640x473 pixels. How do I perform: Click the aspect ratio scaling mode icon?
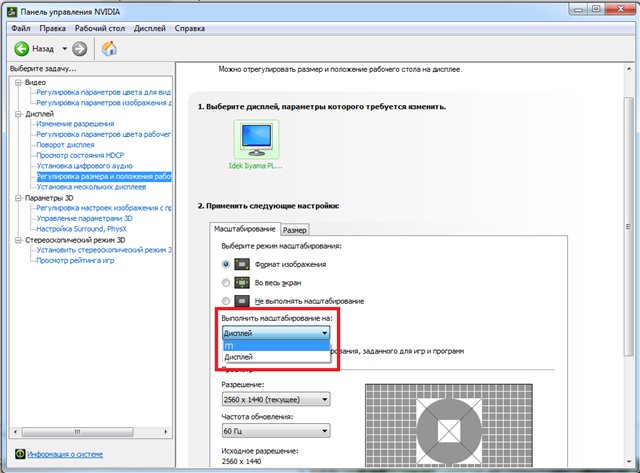(x=242, y=264)
